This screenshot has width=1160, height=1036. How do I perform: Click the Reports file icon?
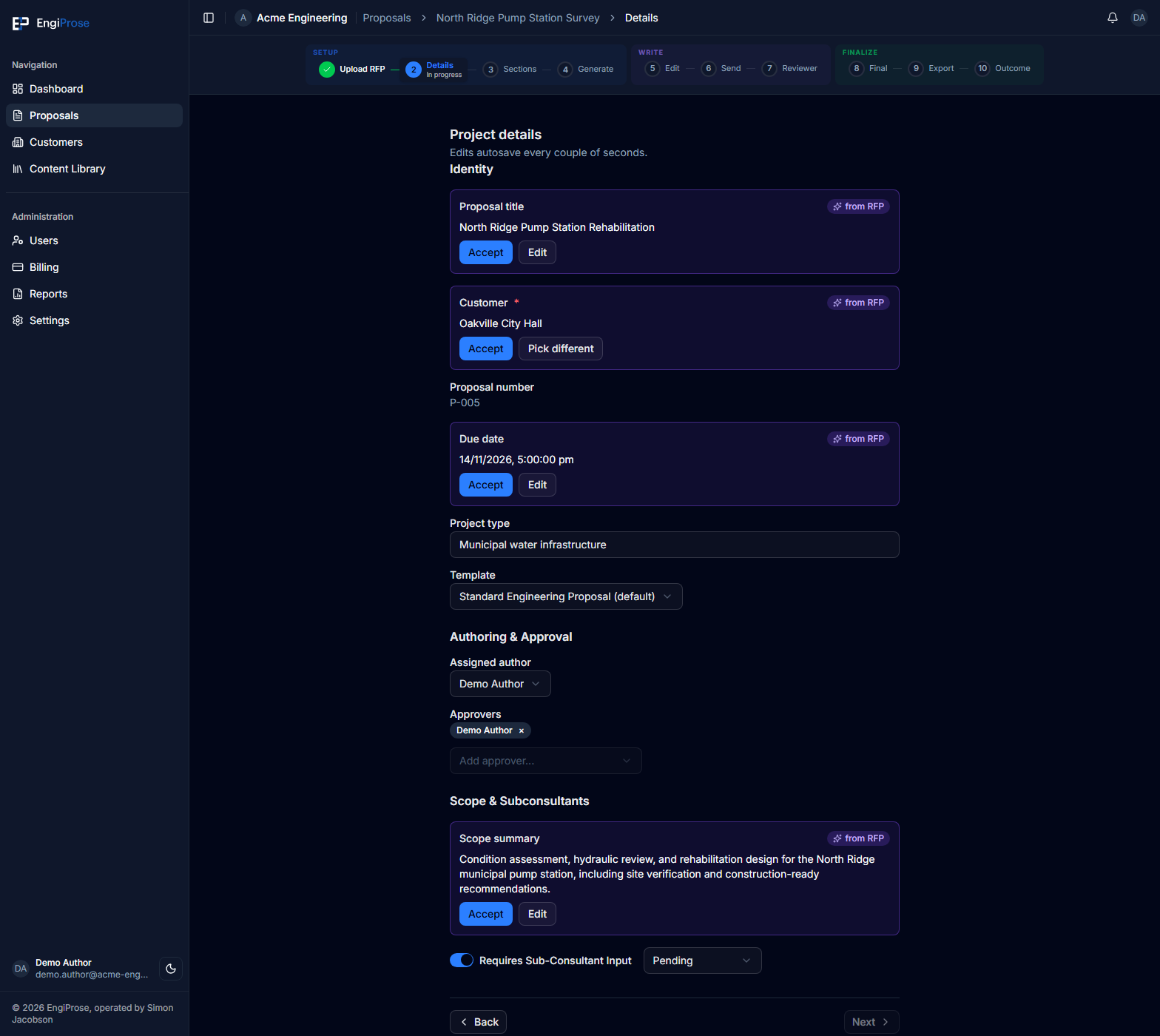tap(18, 294)
